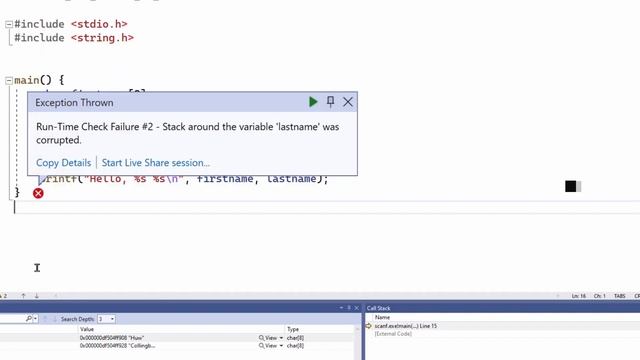640x360 pixels.
Task: Close the Exception Thrown popup
Action: pos(348,102)
